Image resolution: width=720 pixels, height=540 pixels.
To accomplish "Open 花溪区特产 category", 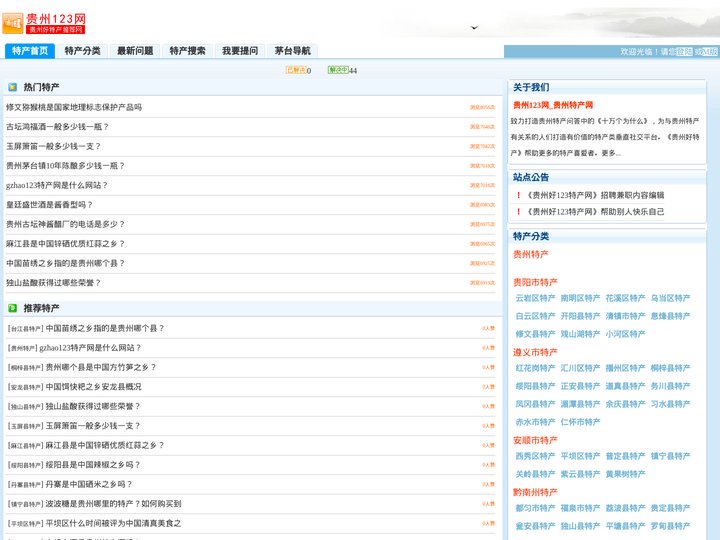I will [x=625, y=298].
